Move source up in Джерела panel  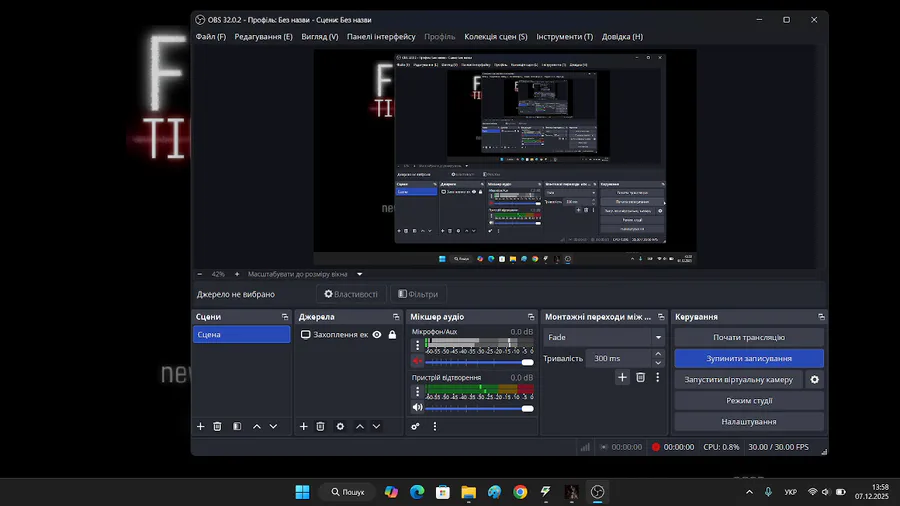360,426
